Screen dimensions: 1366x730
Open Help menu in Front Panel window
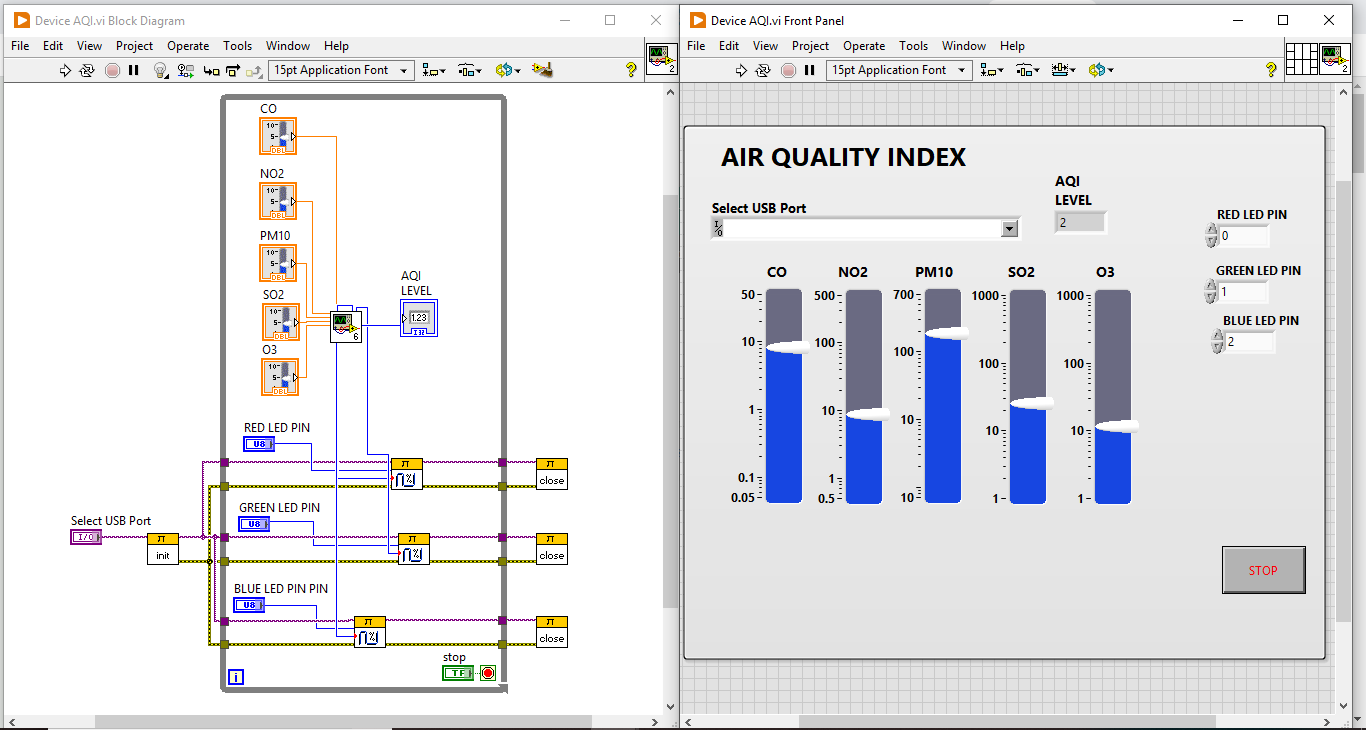click(x=1012, y=46)
